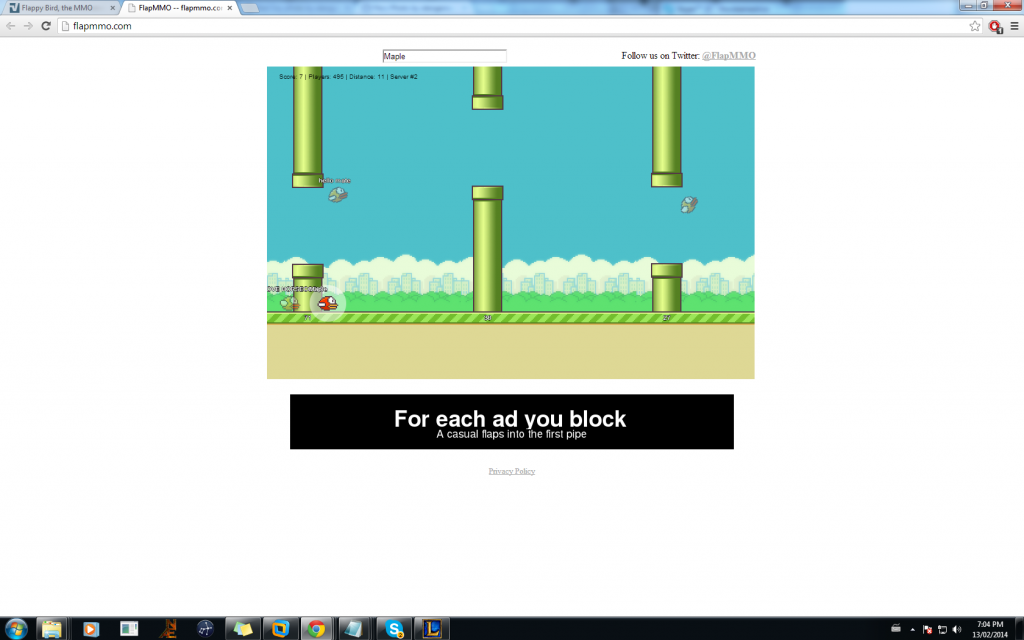Click the player name field containing Maple
1024x640 pixels.
[444, 56]
